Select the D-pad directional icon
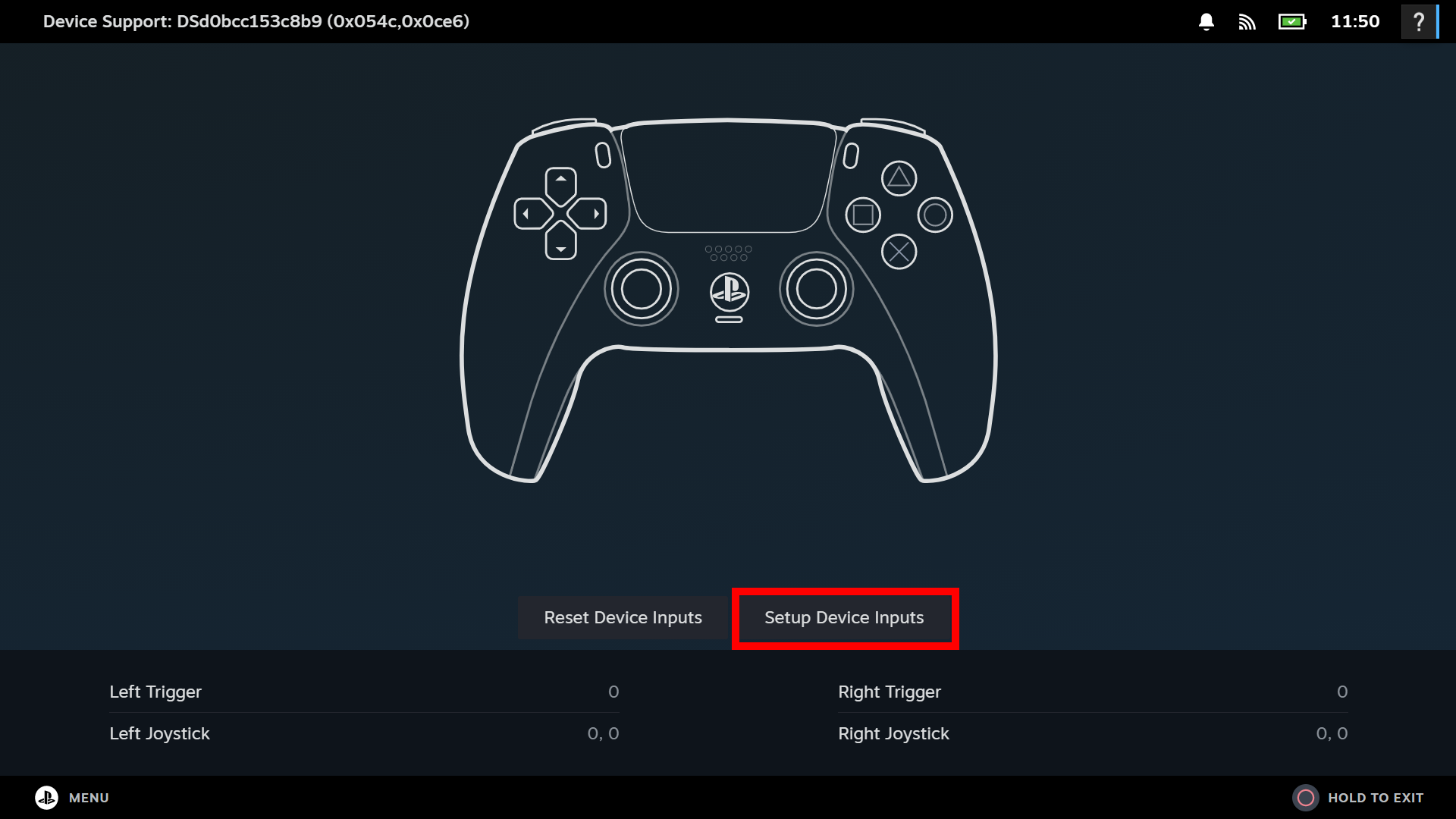Viewport: 1456px width, 819px height. tap(561, 213)
